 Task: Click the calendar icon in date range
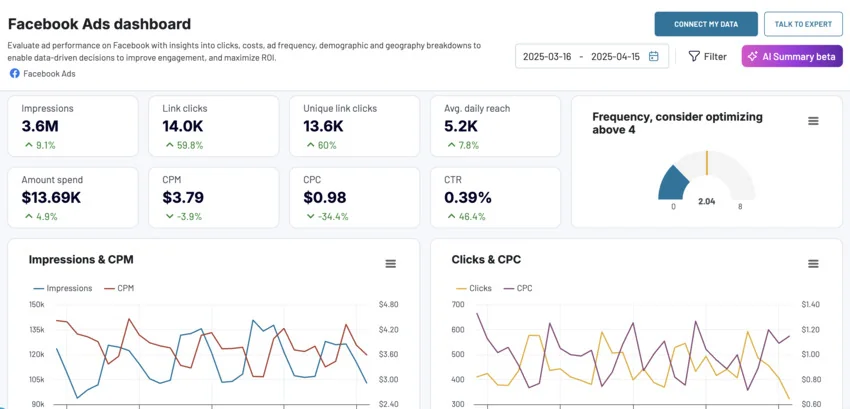click(x=654, y=56)
